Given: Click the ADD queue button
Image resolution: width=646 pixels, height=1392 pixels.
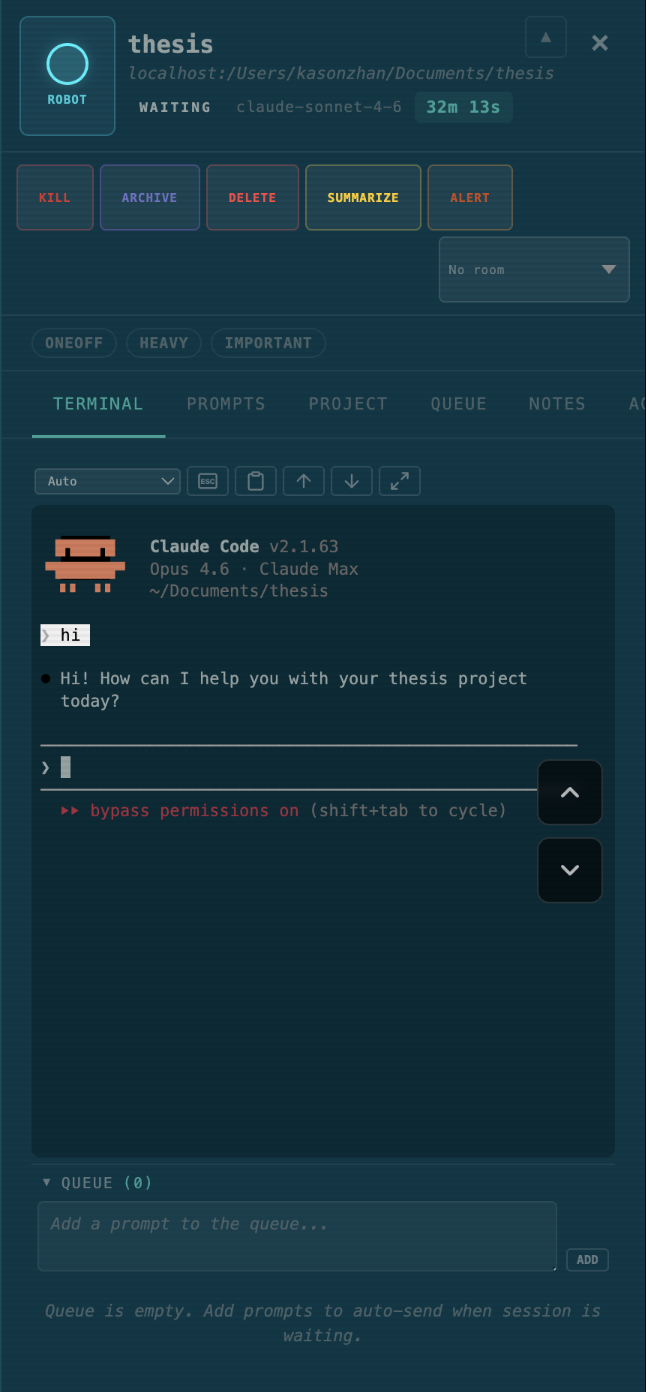Looking at the screenshot, I should (587, 1260).
